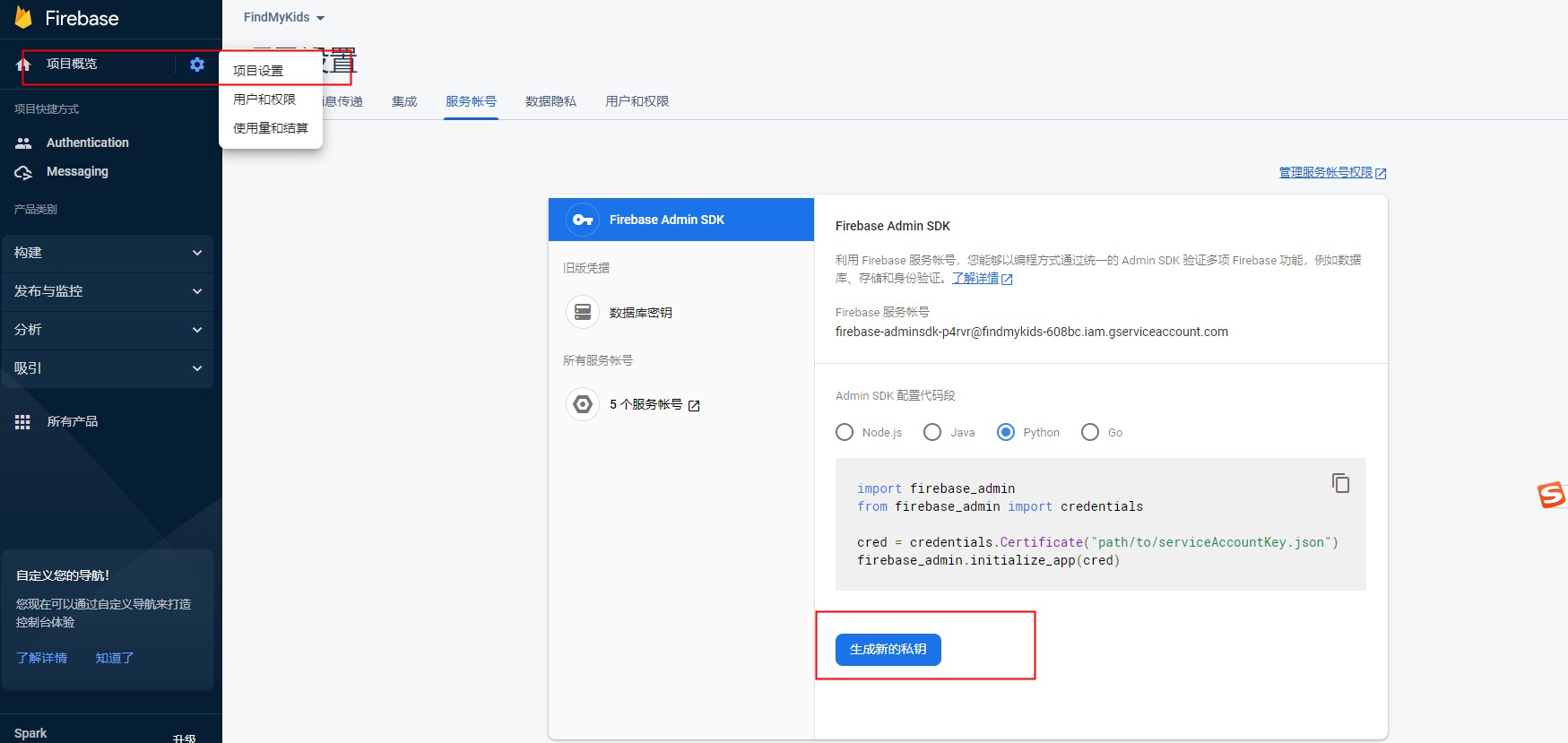Click the service account email address

pos(1032,332)
